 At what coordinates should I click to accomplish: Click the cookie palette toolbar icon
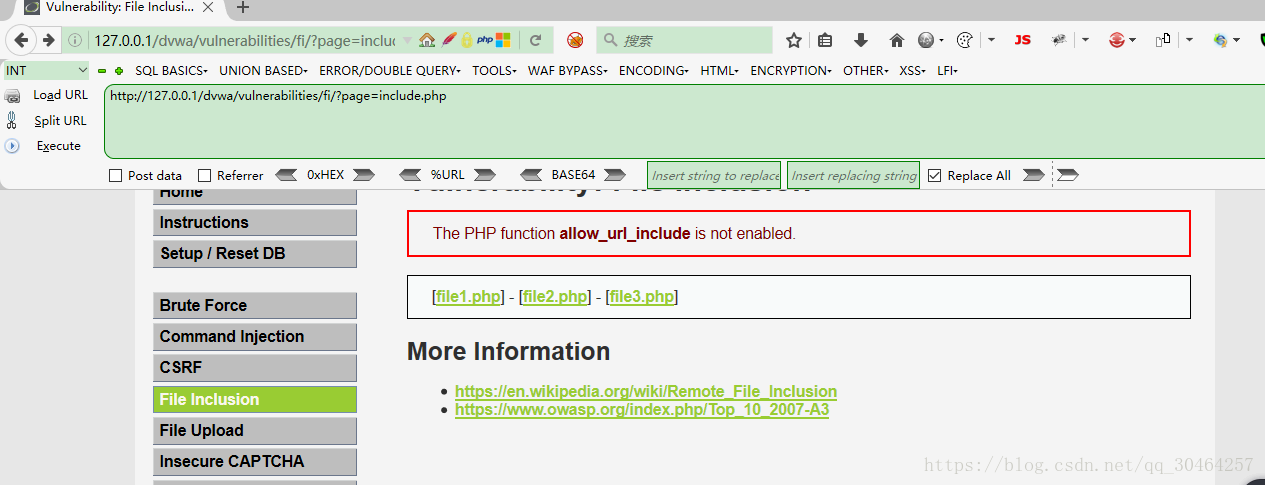965,40
